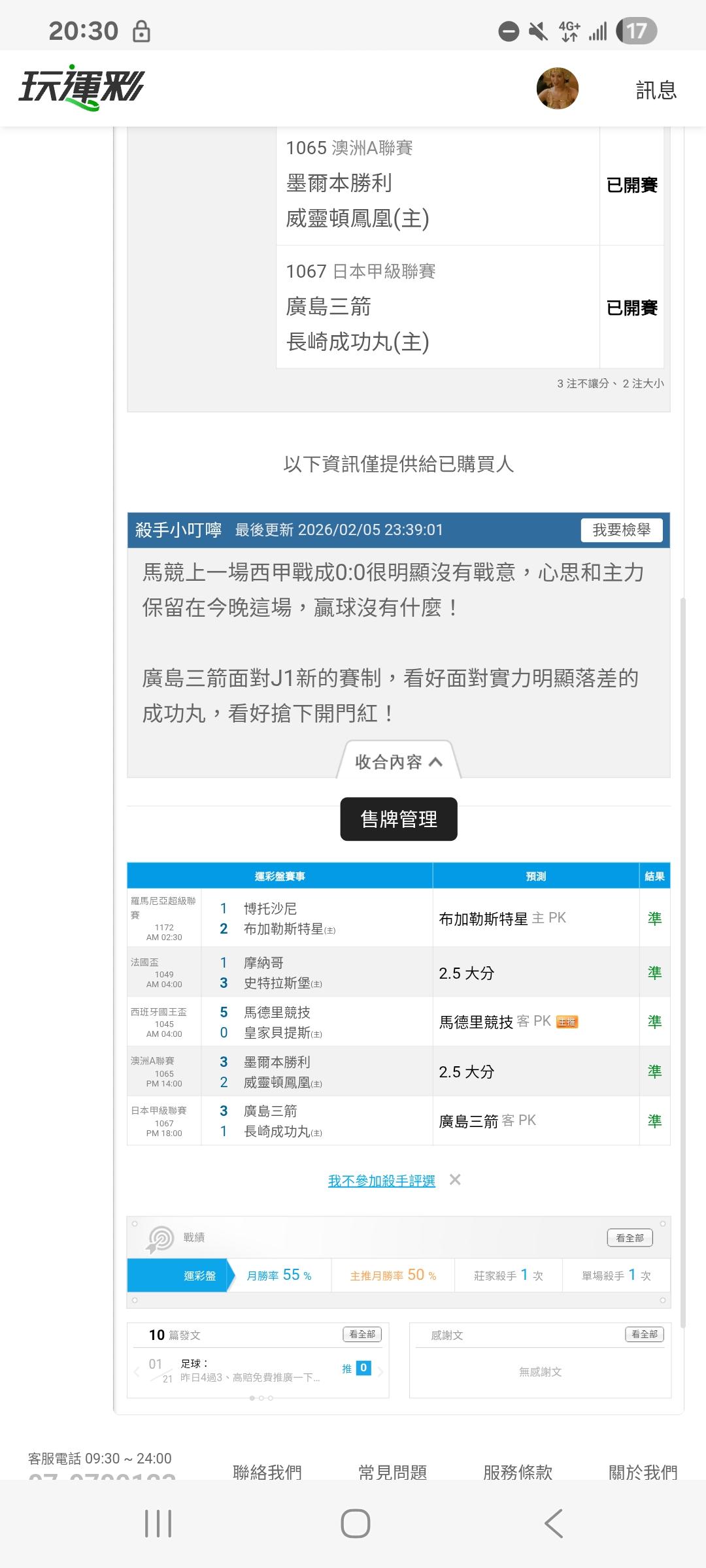Tap the do-not-disturb status icon
Viewport: 706px width, 1568px height.
[x=509, y=31]
